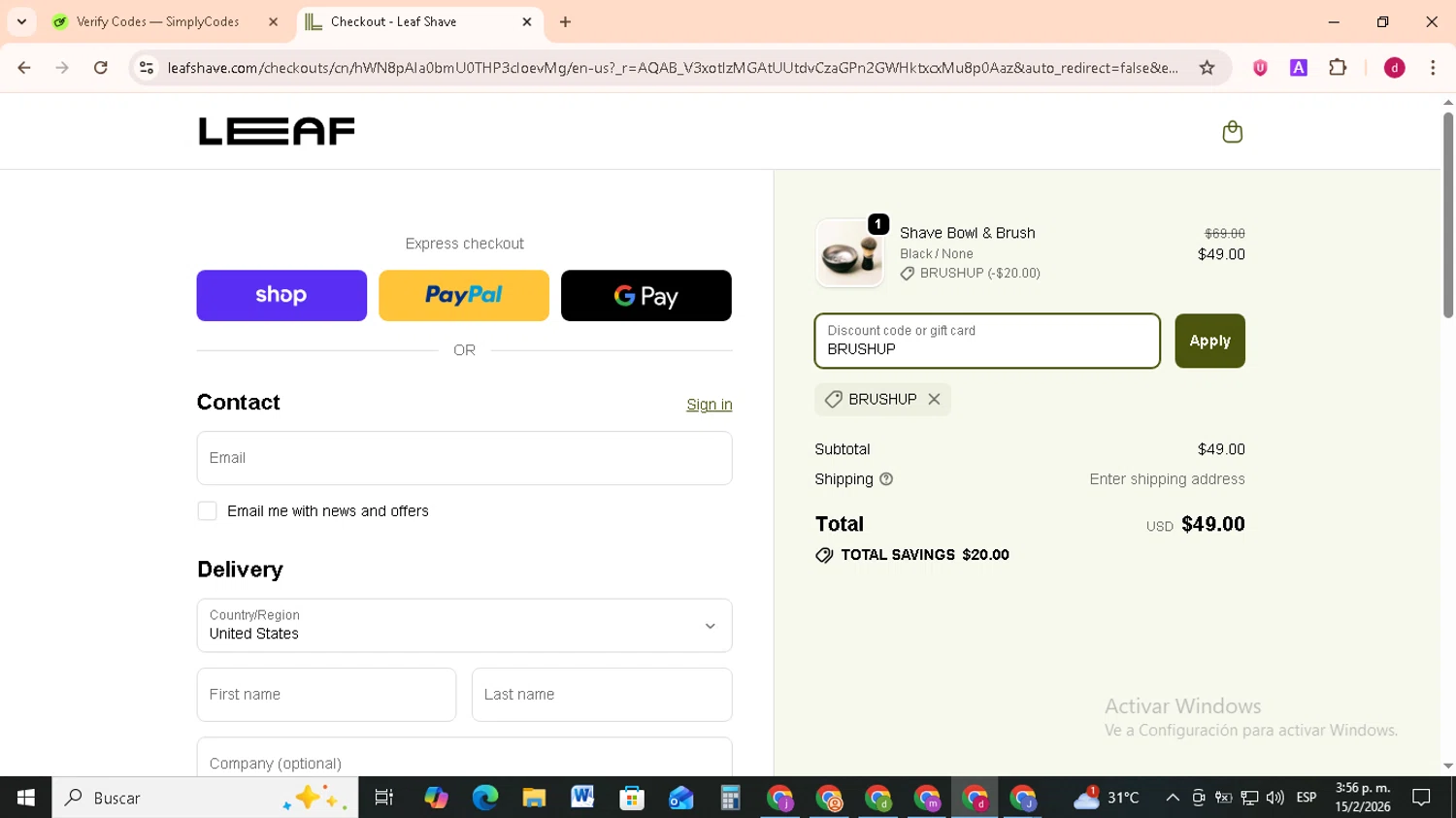Switch the ESP input language

coord(1307,798)
